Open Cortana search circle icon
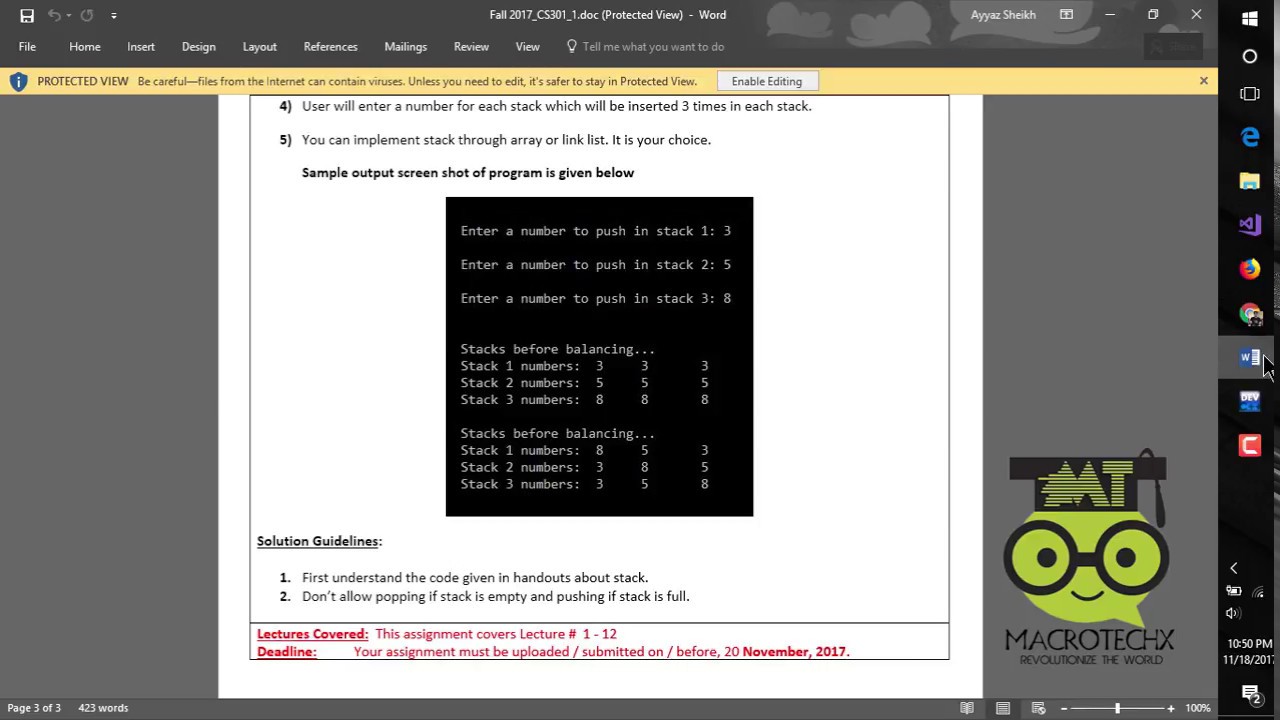 (x=1250, y=57)
